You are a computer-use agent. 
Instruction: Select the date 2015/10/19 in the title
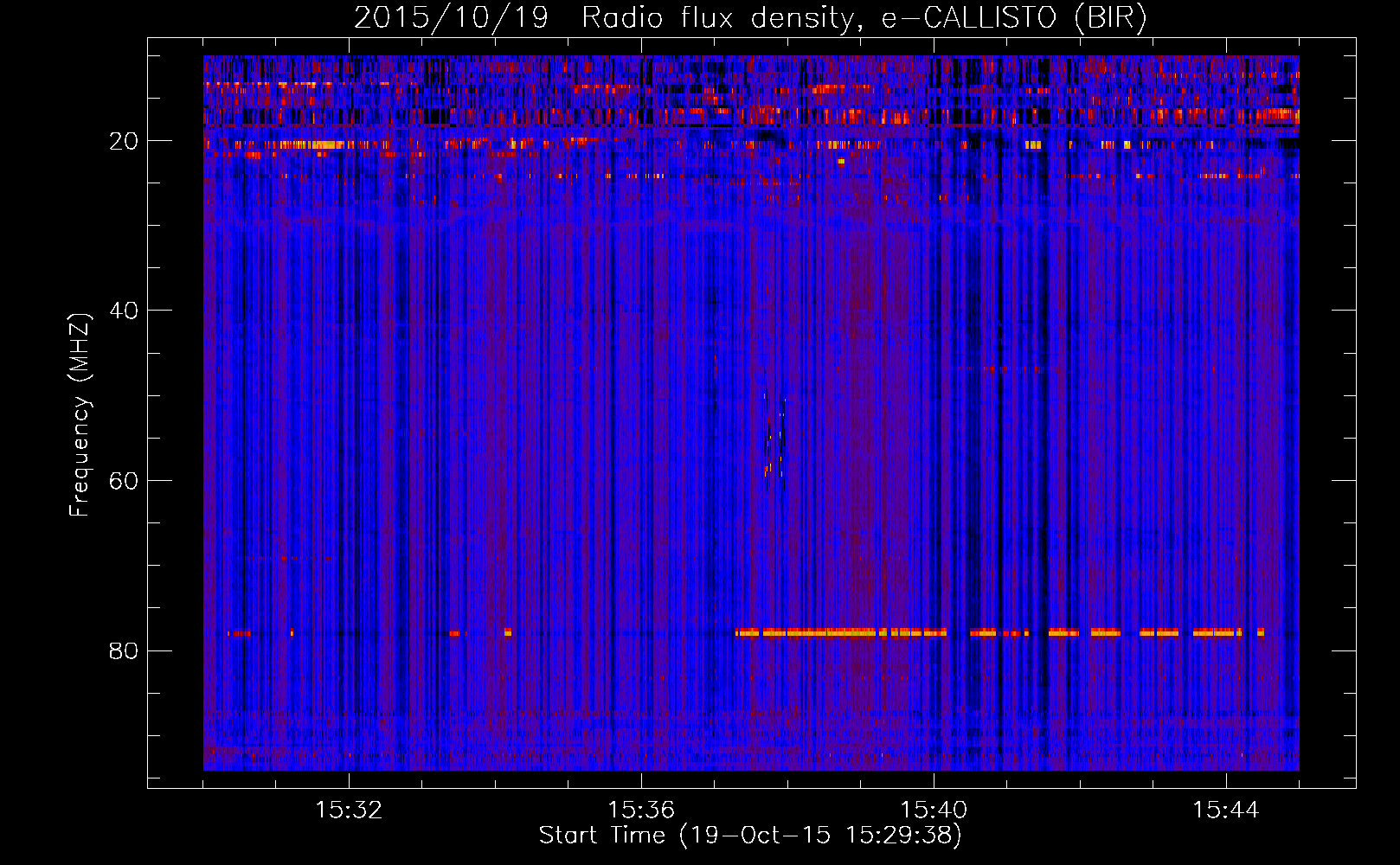pyautogui.click(x=451, y=18)
